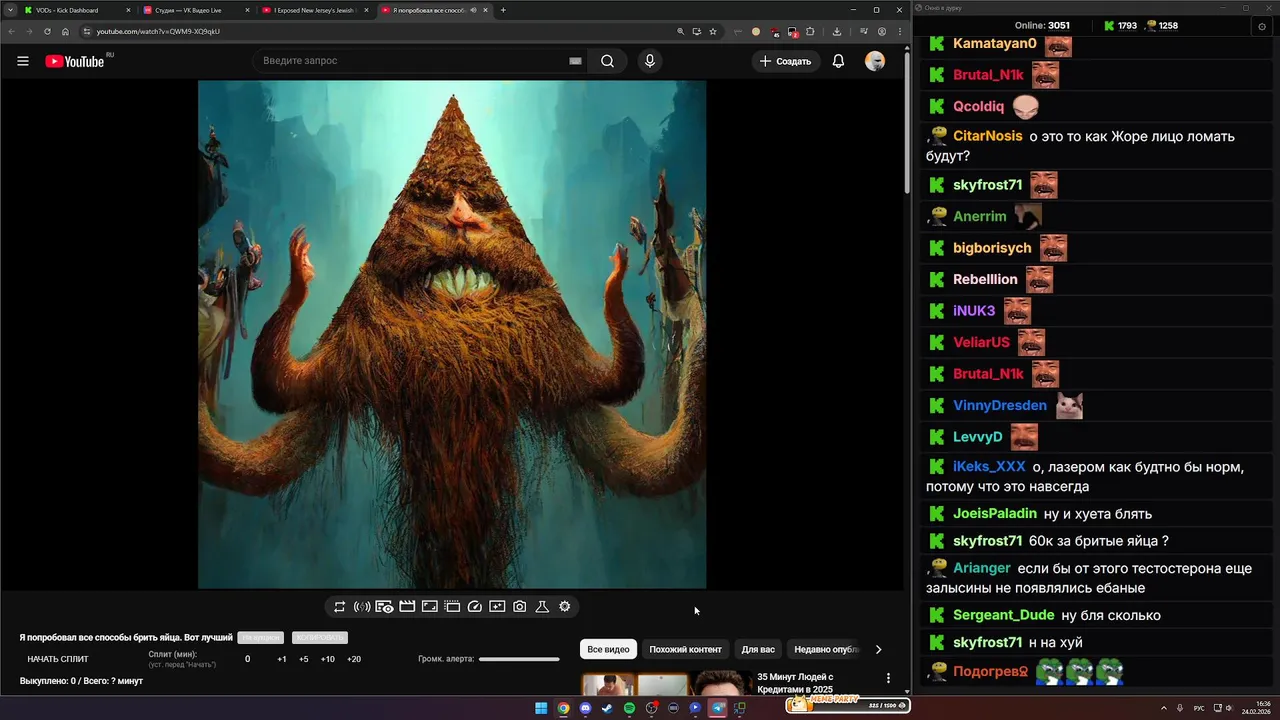Click the clapperboard icon under the video

coord(407,606)
